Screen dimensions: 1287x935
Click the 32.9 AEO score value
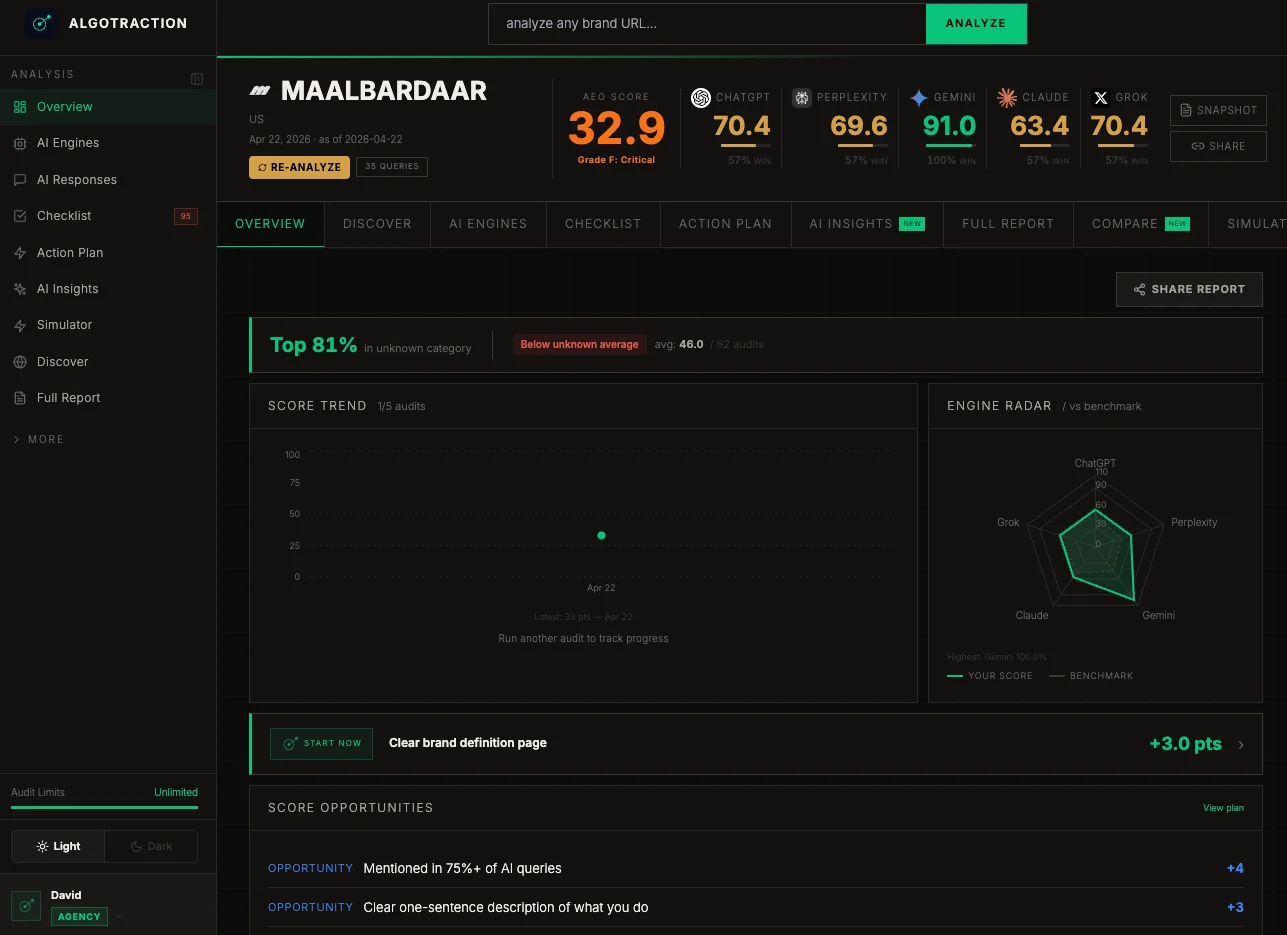tap(617, 128)
